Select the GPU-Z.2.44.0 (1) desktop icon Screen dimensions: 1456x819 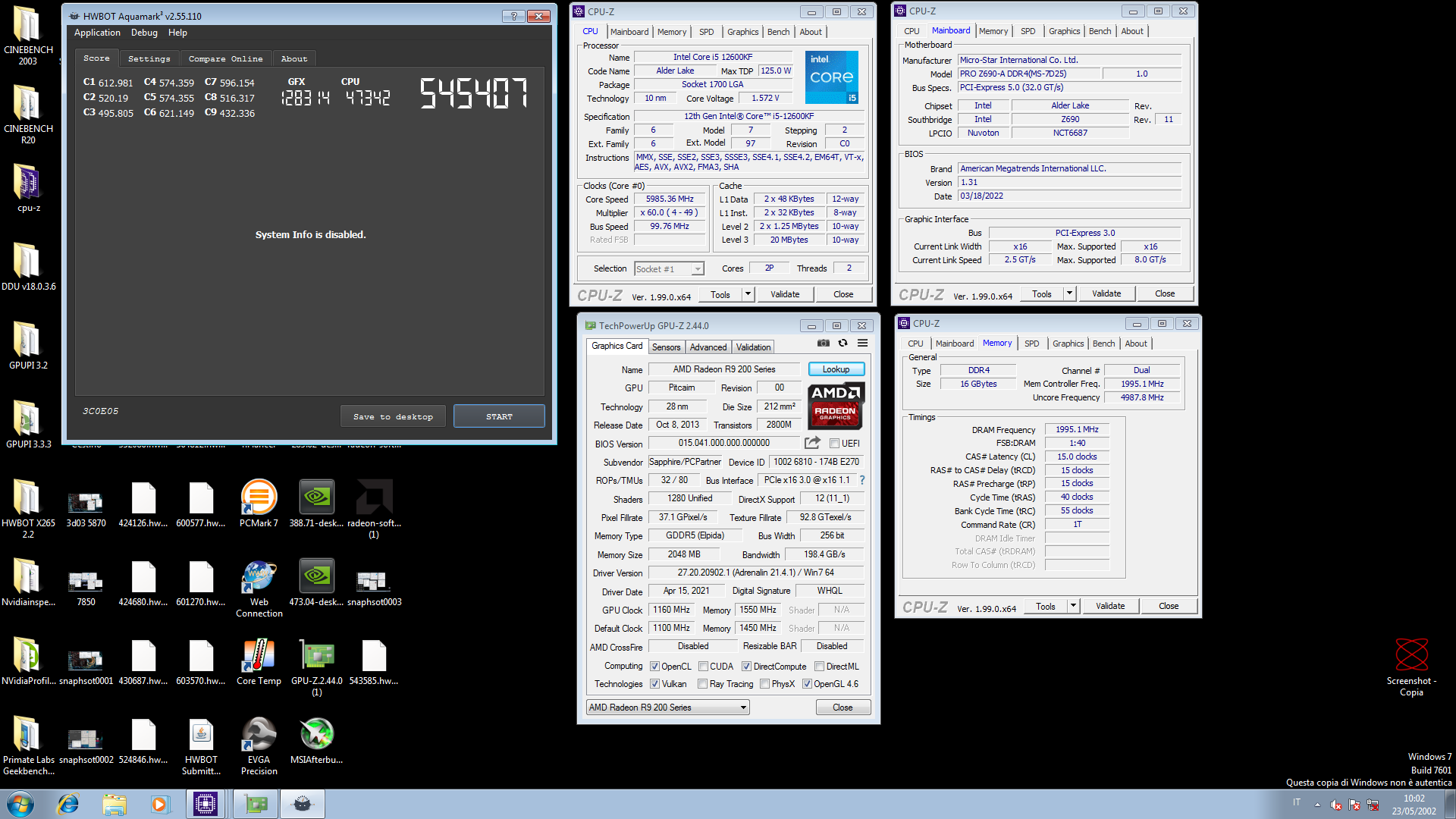click(x=316, y=667)
